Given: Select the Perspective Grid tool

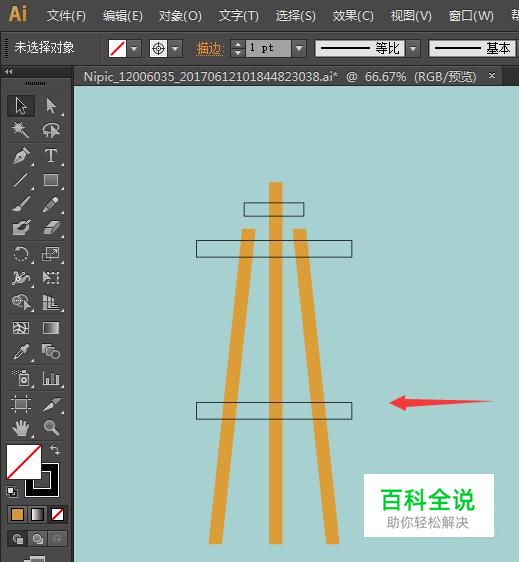Looking at the screenshot, I should (51, 302).
